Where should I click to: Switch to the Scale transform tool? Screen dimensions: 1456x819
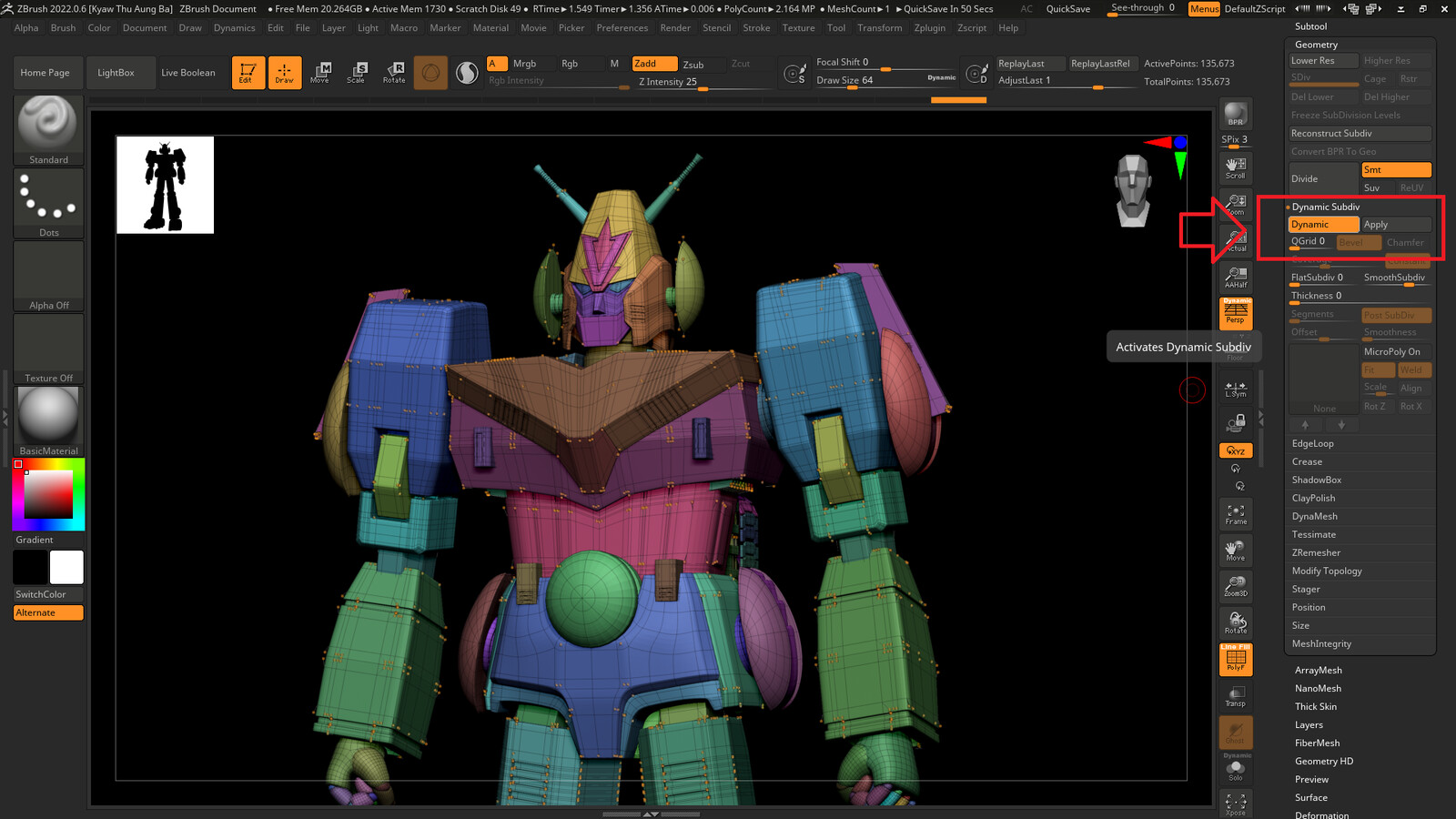pos(356,73)
